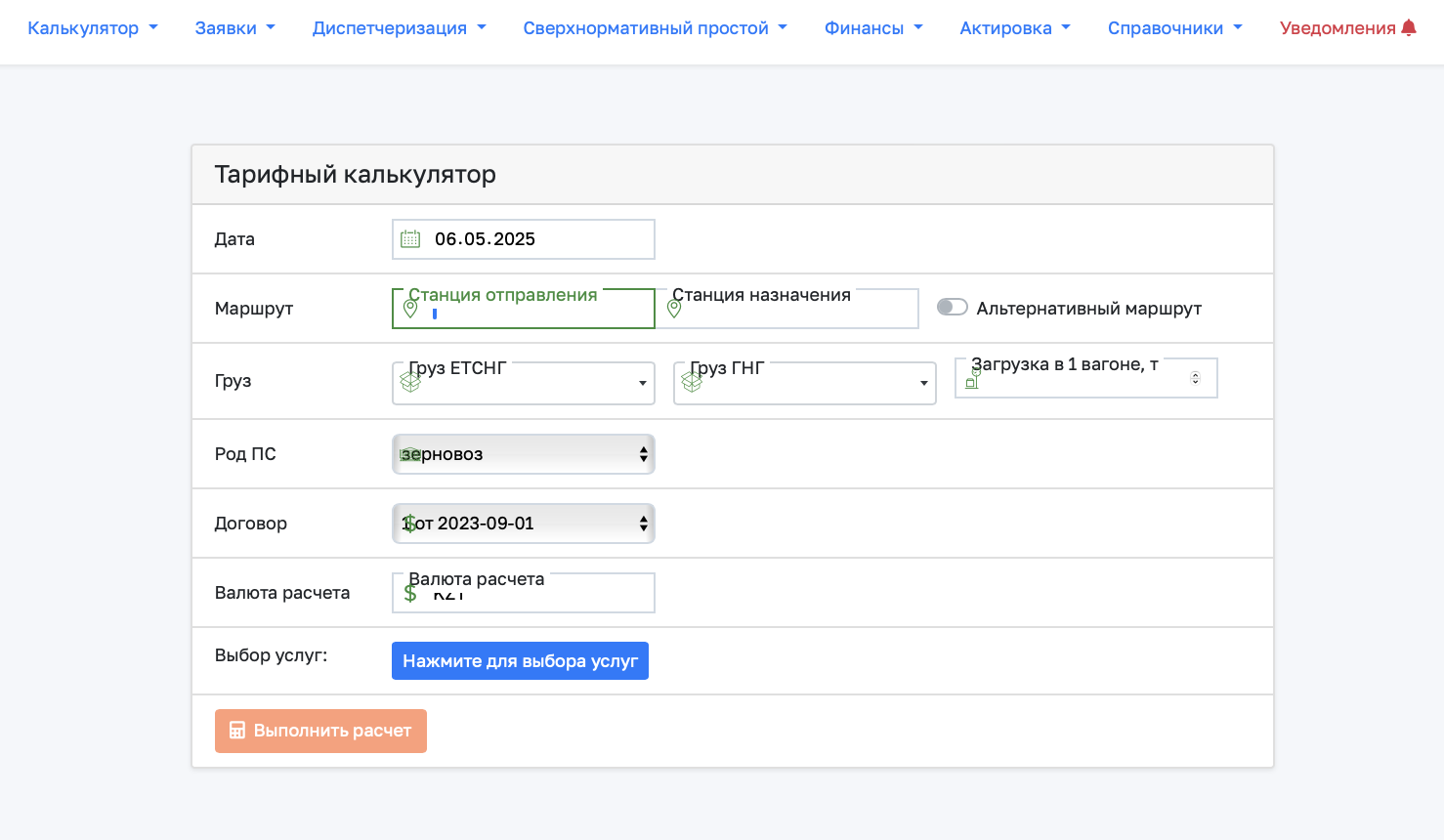Screen dimensions: 1444x840
Task: Click the Маршрут row label
Action: [254, 309]
